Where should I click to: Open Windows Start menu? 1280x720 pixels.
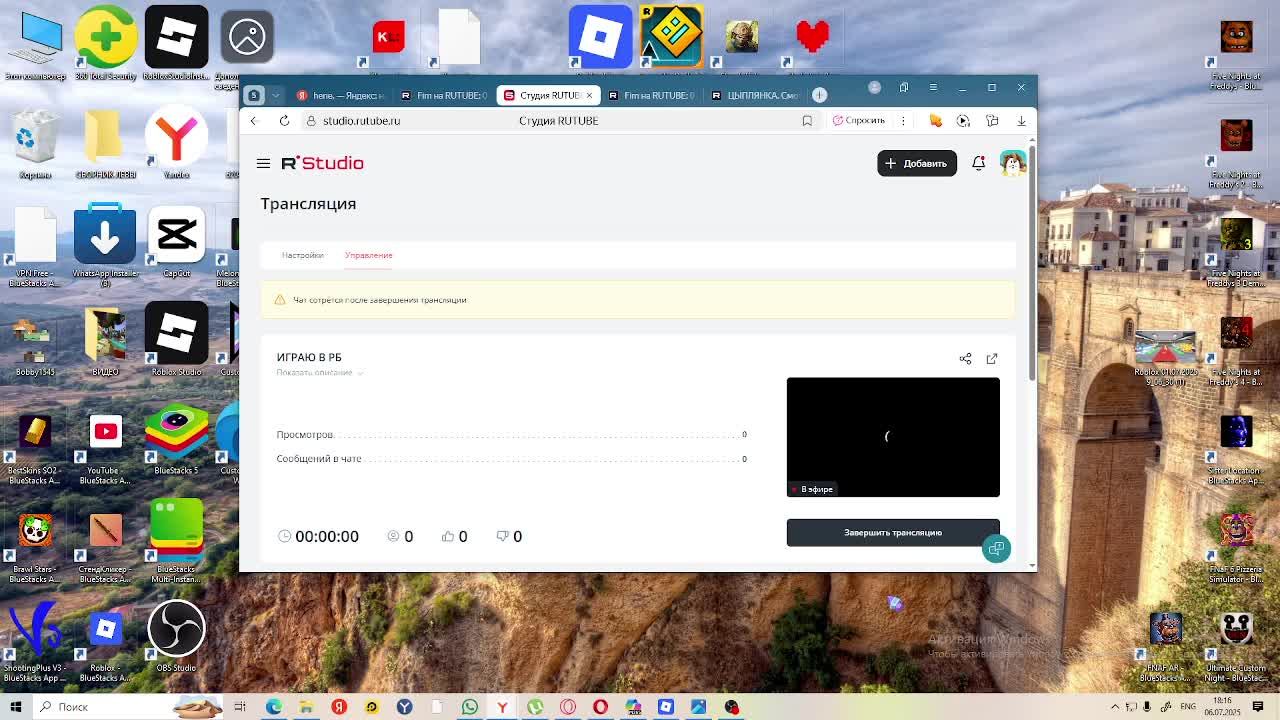(x=16, y=707)
